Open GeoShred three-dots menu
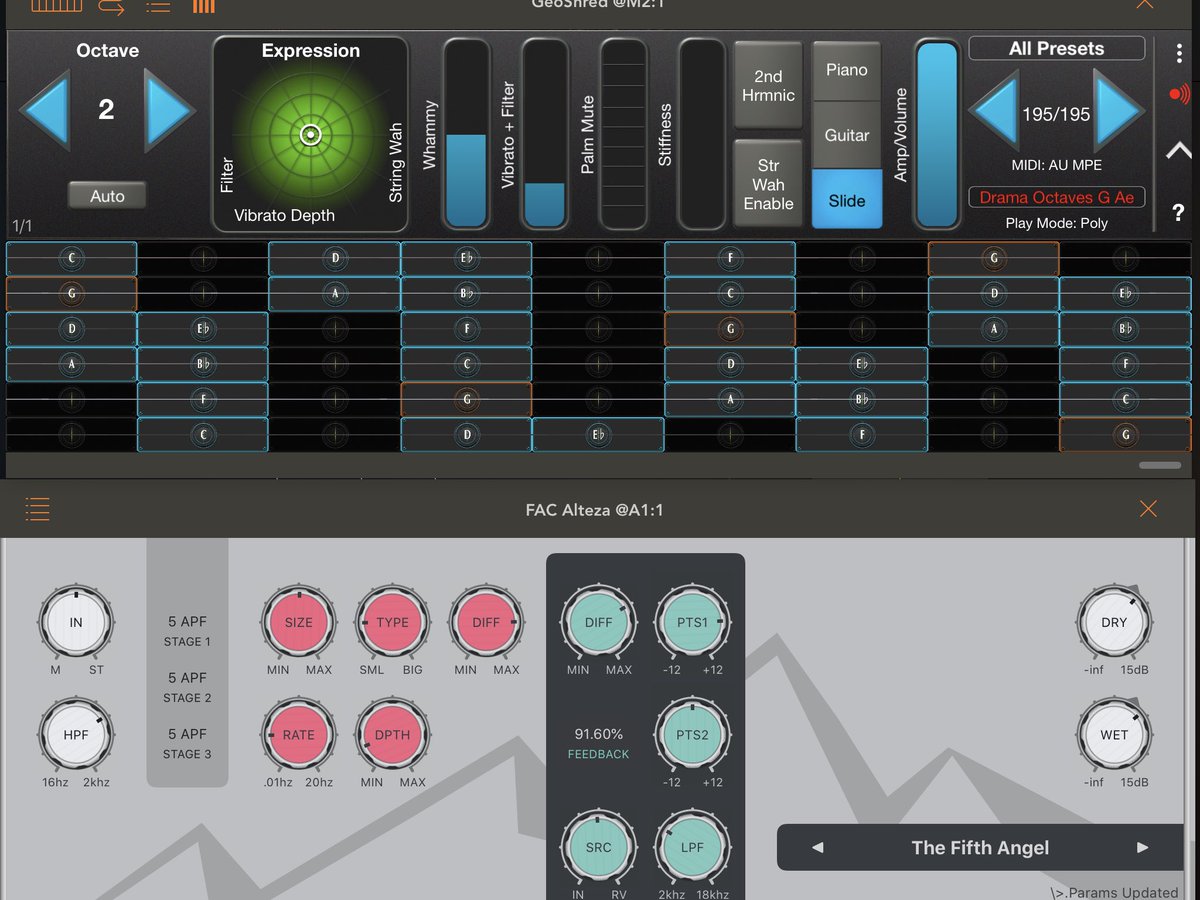 1178,54
